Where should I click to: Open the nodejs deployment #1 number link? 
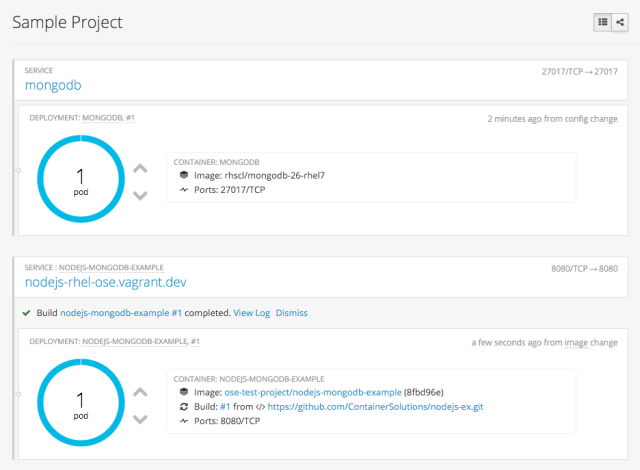coord(195,341)
